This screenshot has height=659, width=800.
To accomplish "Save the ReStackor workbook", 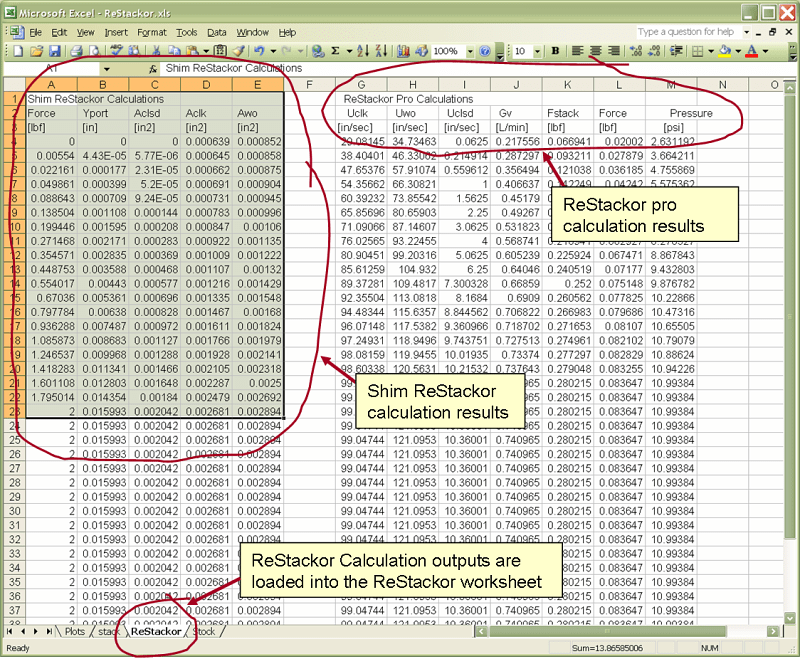I will [55, 48].
